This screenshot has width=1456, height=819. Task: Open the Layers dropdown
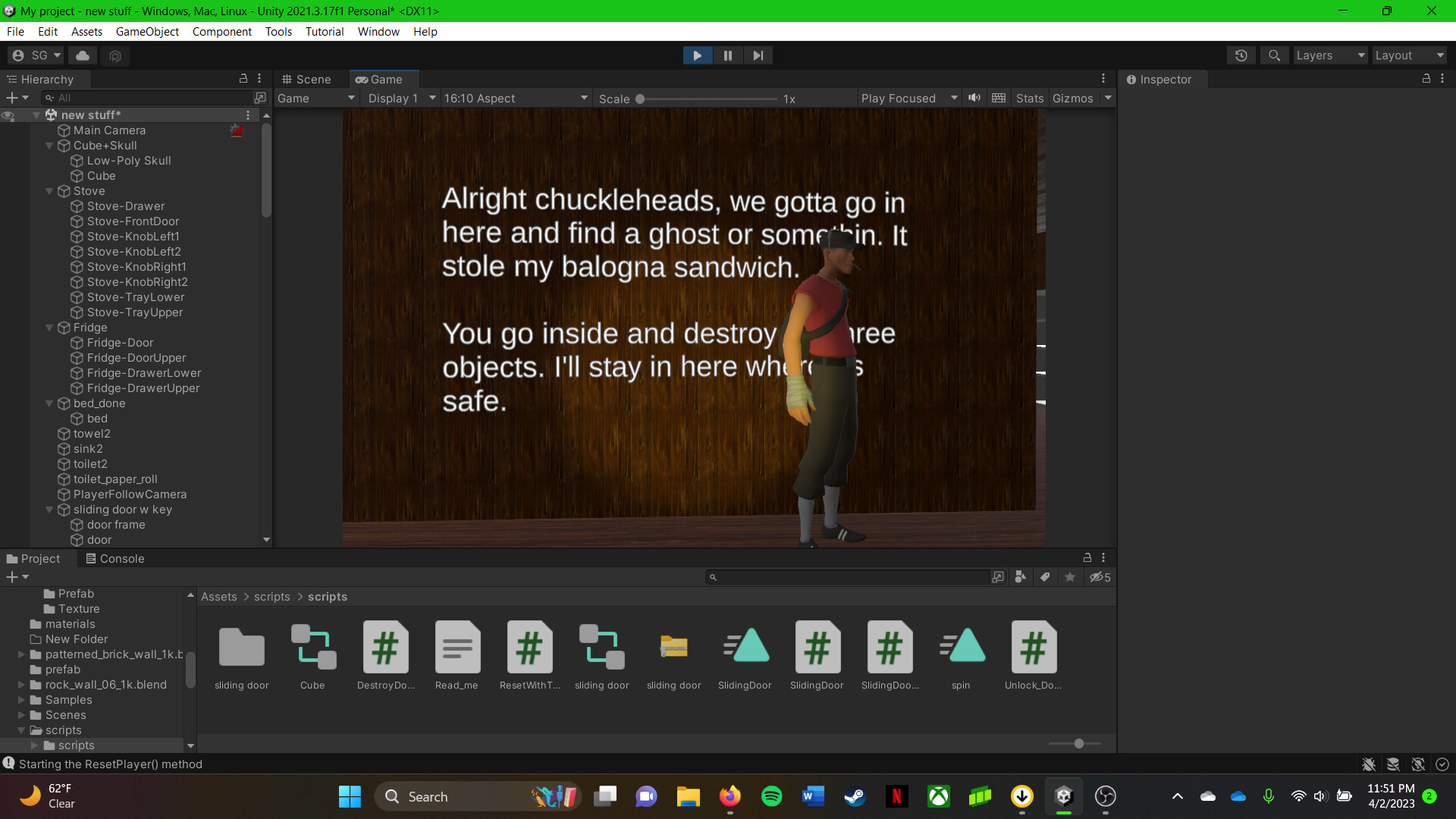point(1329,55)
